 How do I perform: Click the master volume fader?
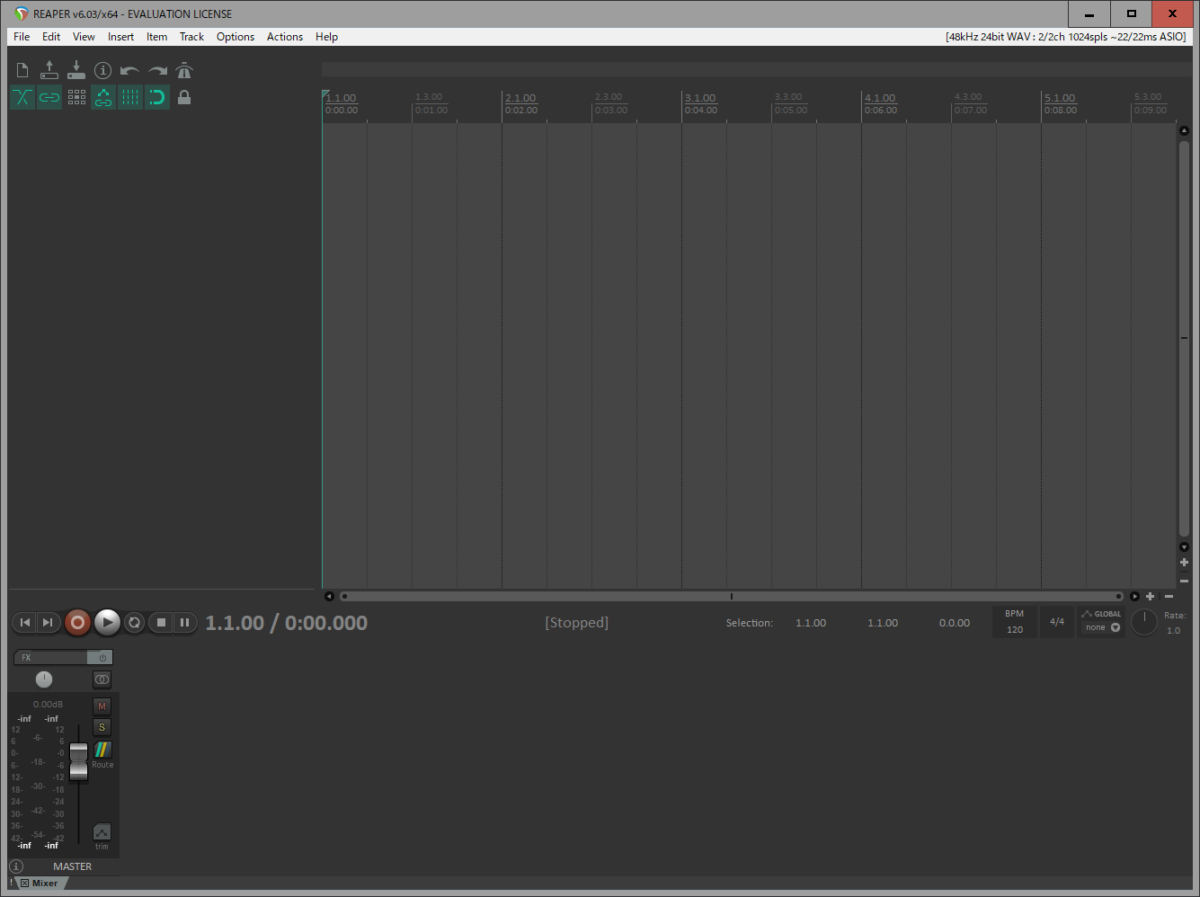pyautogui.click(x=78, y=761)
